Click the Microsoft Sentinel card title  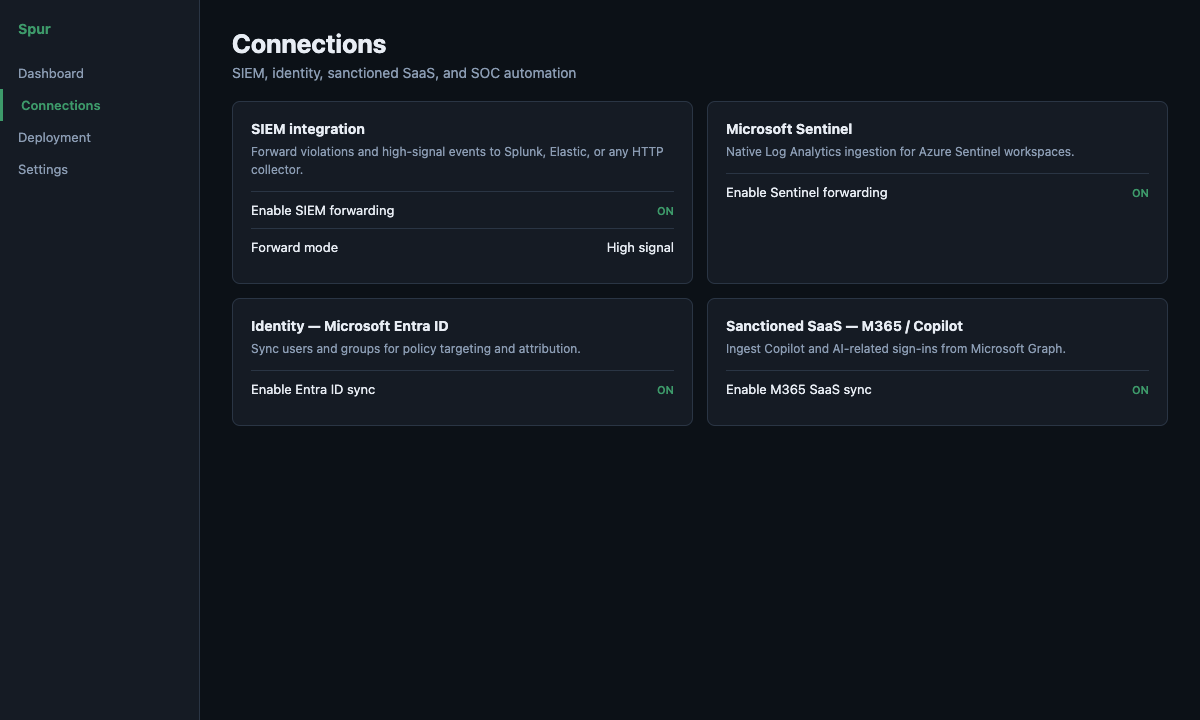coord(789,129)
